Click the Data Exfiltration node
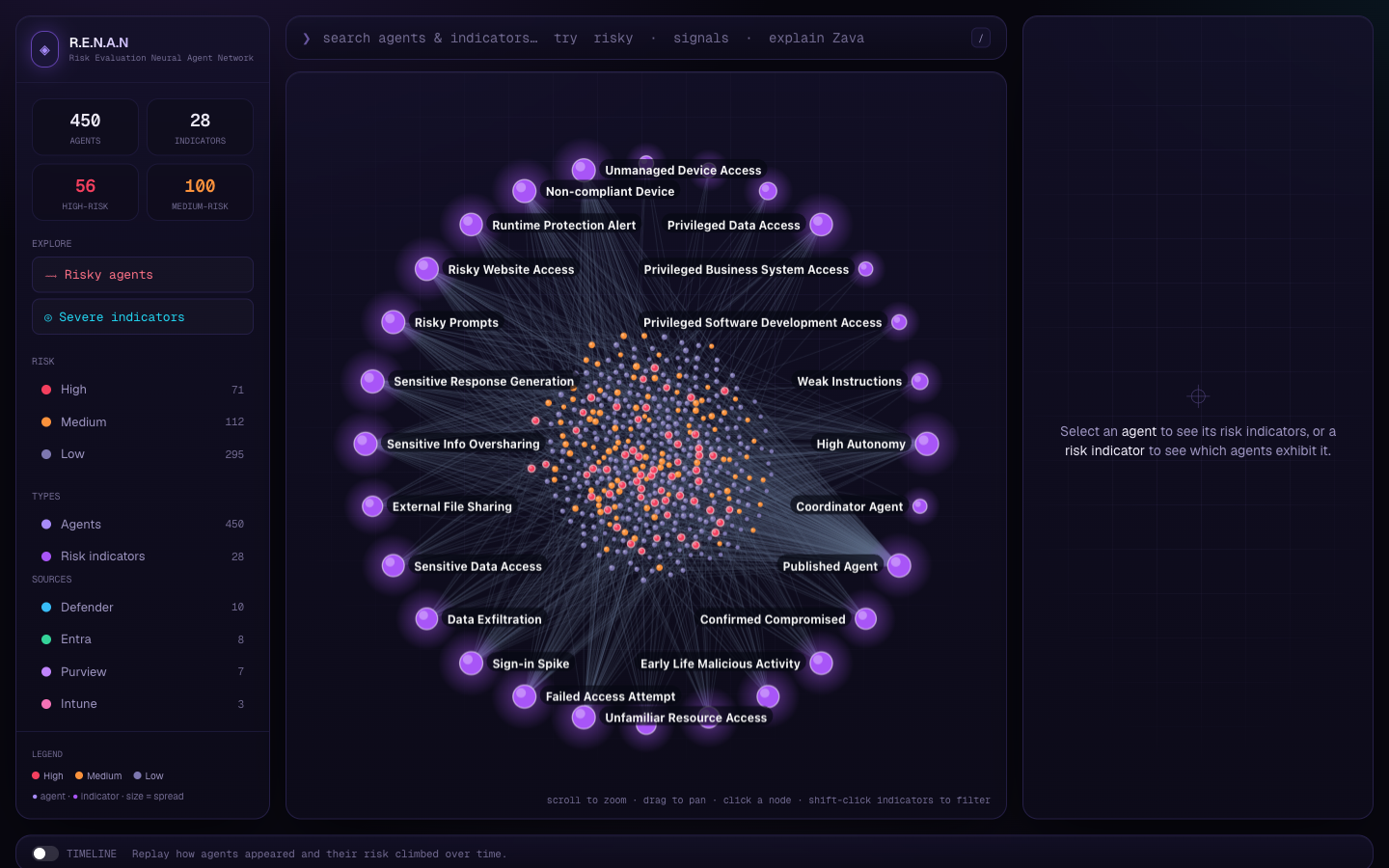Image resolution: width=1389 pixels, height=868 pixels. pyautogui.click(x=426, y=619)
